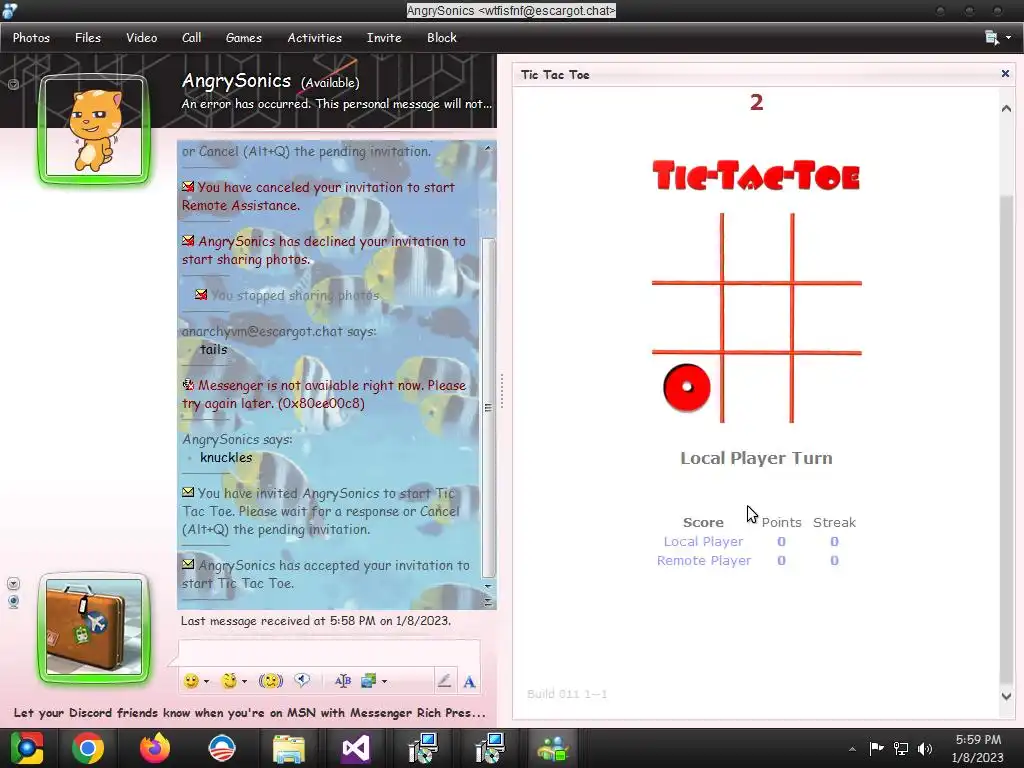1024x768 pixels.
Task: Place a mark in the top-left square
Action: point(686,247)
